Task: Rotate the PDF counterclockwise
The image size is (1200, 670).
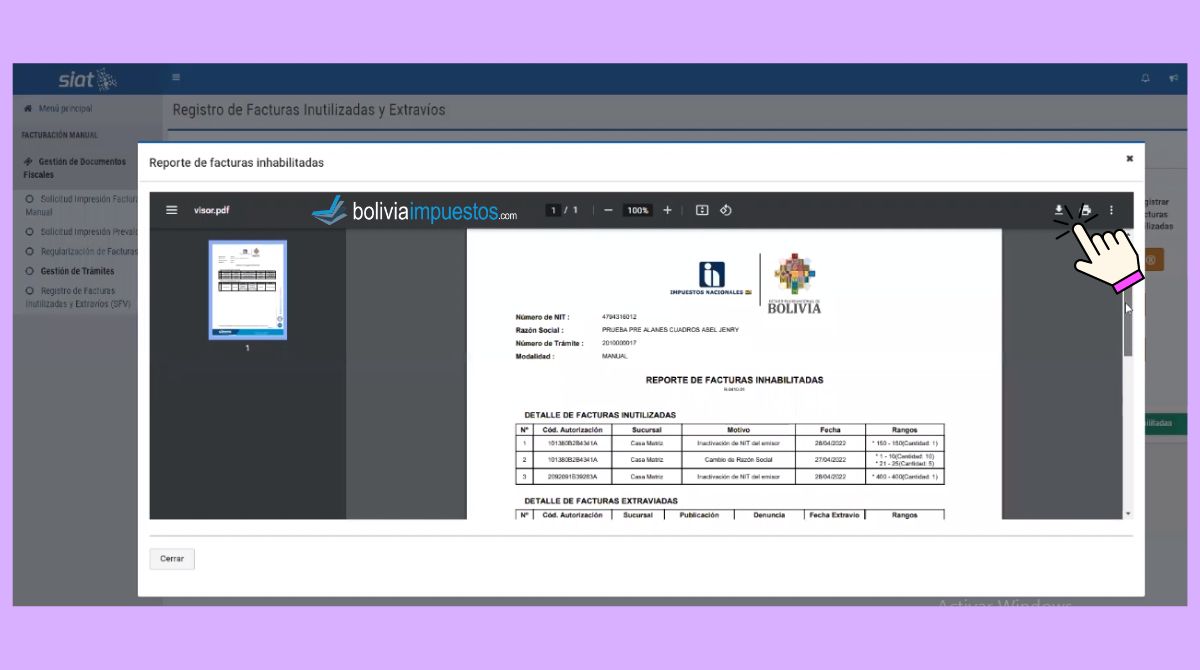Action: (x=727, y=210)
